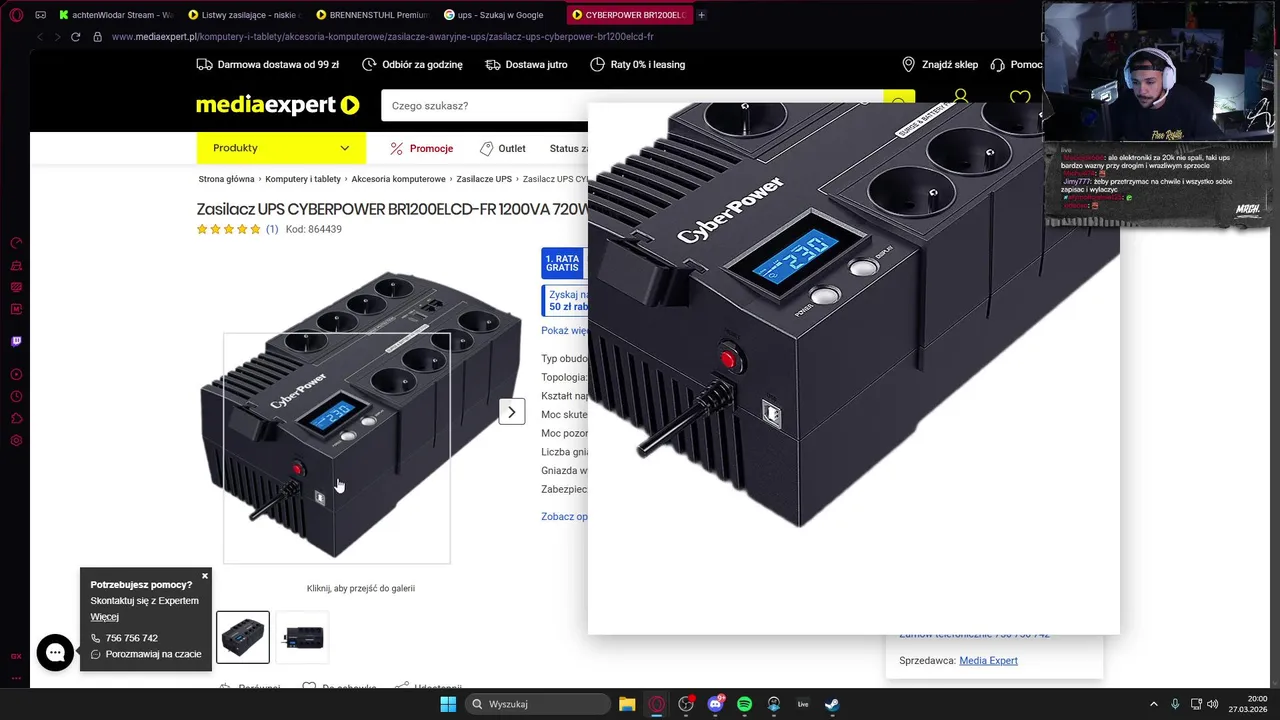
Task: Click the 'Więcej' link in help popup
Action: (104, 617)
